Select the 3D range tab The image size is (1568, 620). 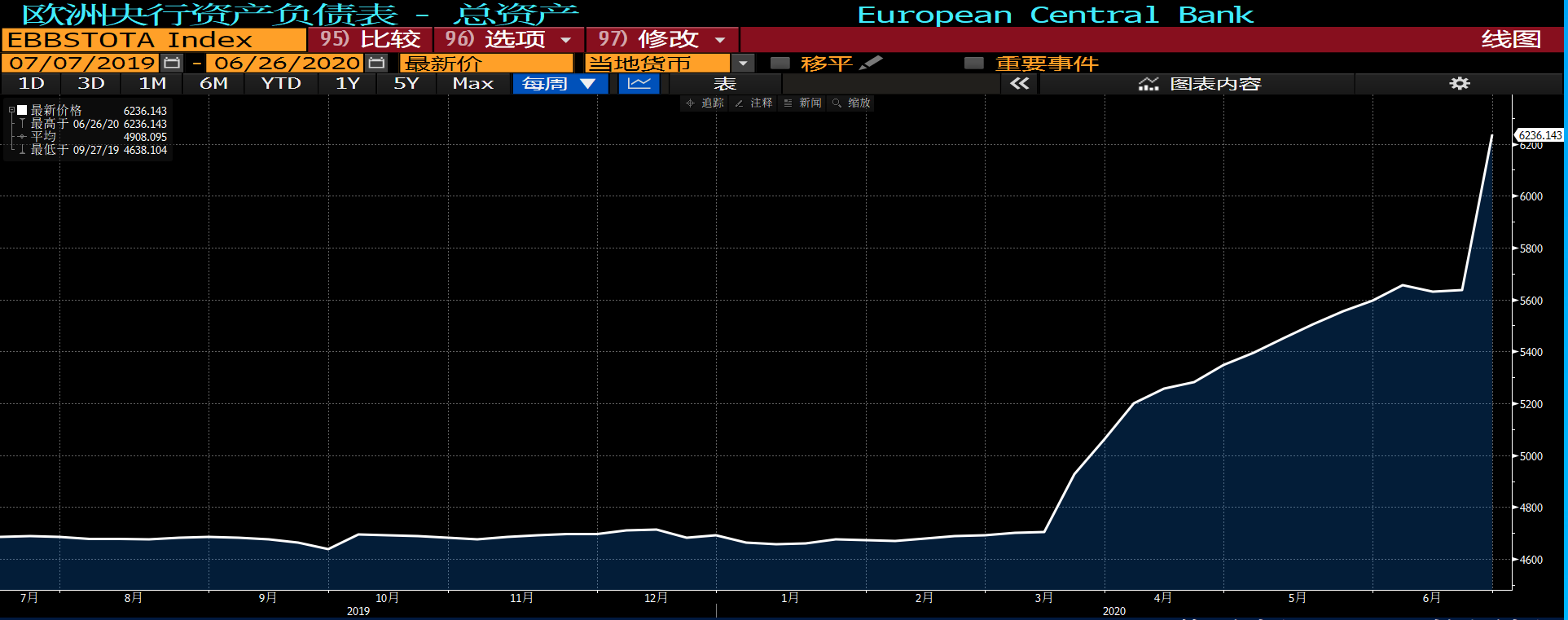pos(91,83)
